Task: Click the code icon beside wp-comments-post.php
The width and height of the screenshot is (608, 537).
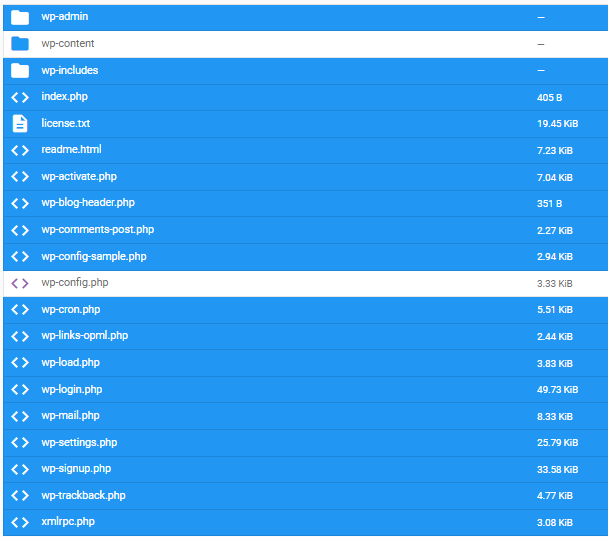Action: click(x=20, y=230)
